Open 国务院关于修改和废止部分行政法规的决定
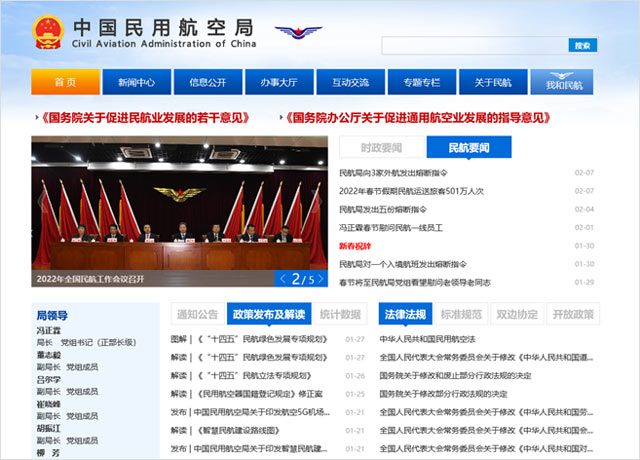This screenshot has width=640, height=460. [x=456, y=376]
